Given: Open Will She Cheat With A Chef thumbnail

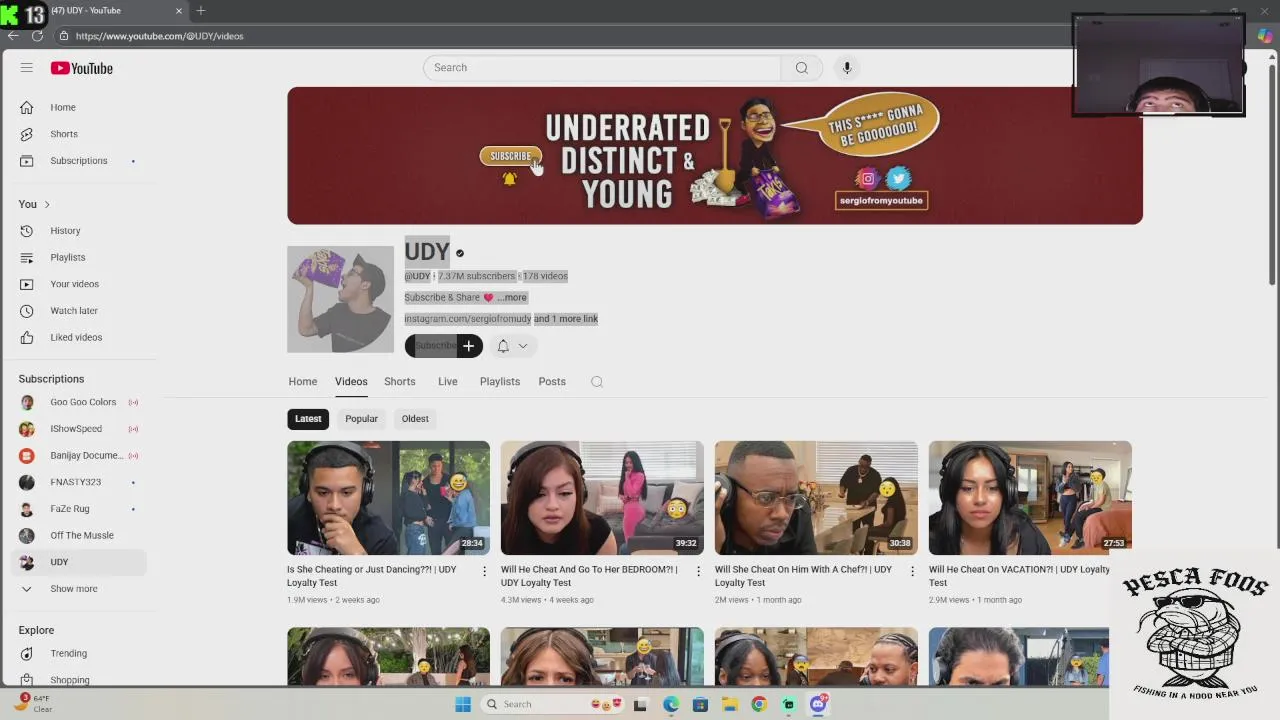Looking at the screenshot, I should point(816,498).
